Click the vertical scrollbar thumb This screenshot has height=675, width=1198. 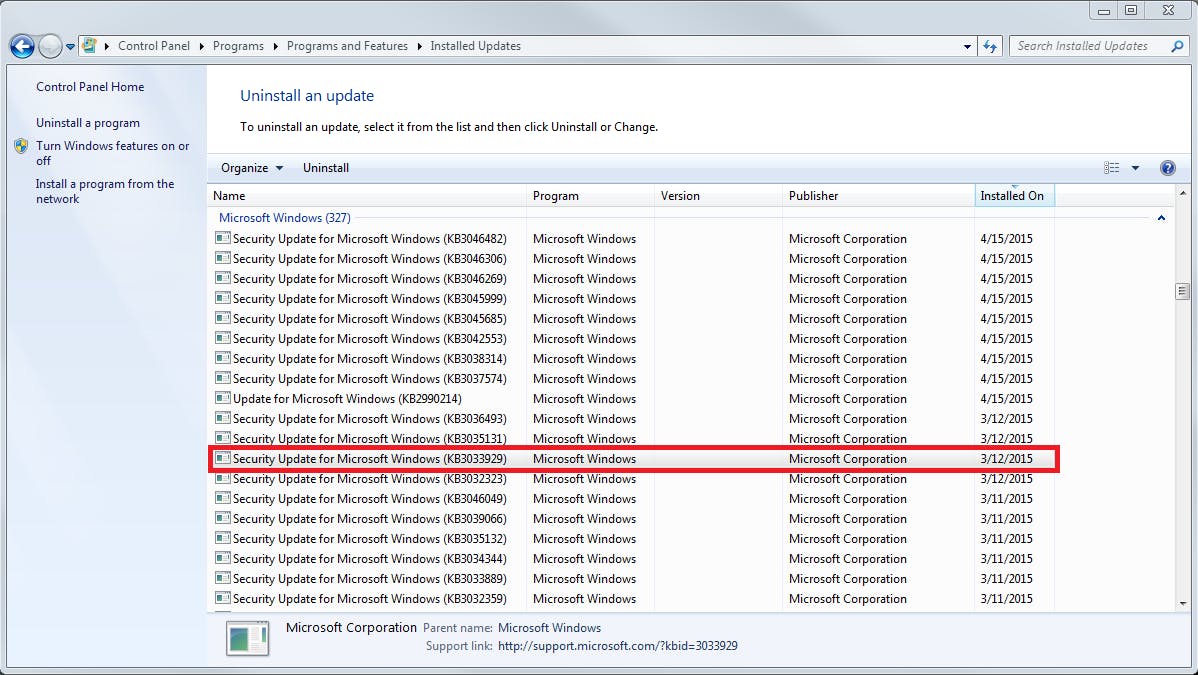click(1182, 291)
